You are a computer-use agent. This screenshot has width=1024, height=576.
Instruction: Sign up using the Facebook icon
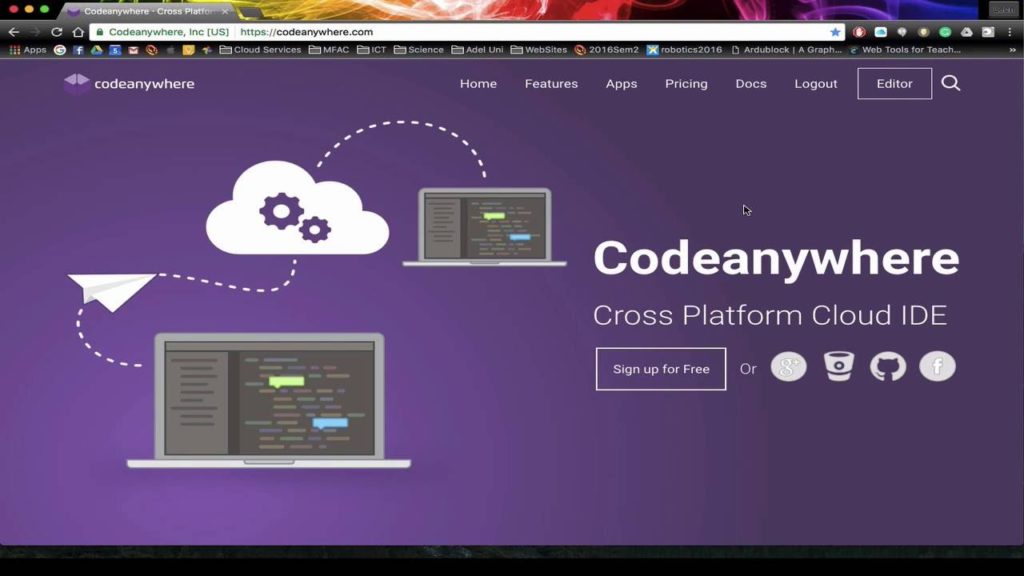(x=937, y=366)
